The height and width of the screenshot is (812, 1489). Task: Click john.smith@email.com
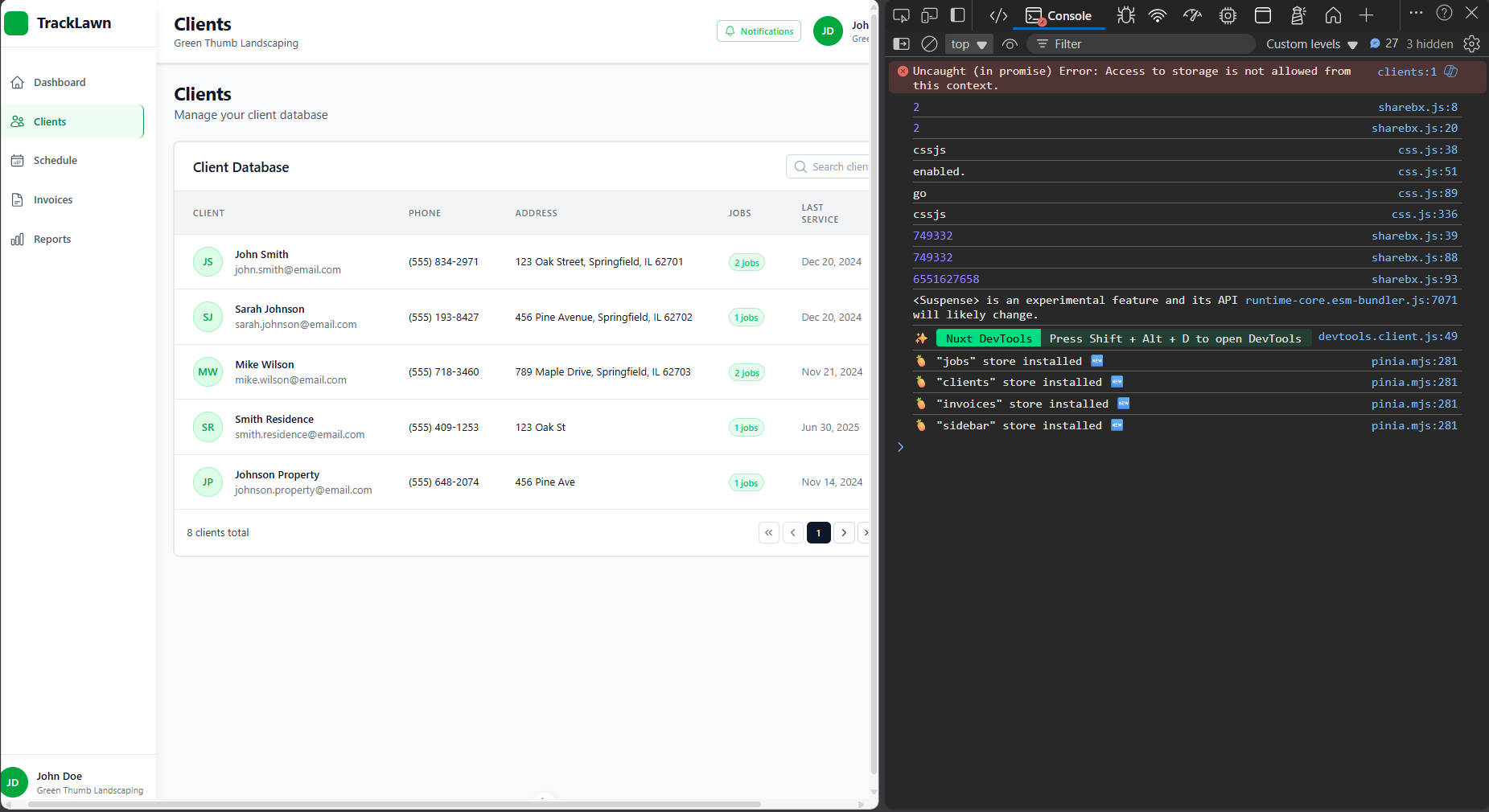coord(288,270)
